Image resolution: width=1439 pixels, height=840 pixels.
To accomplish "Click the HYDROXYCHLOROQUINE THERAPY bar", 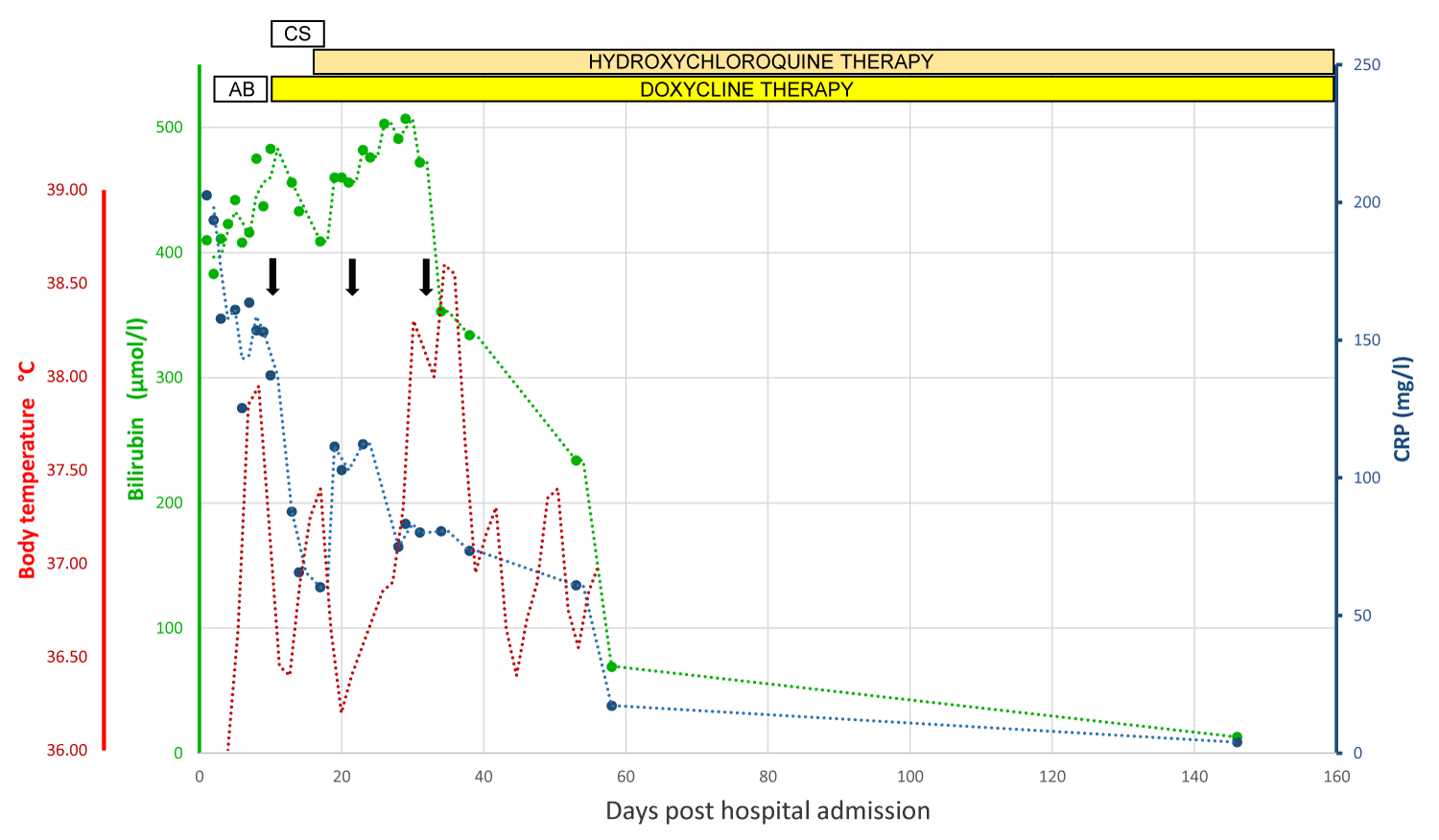I will click(x=823, y=62).
